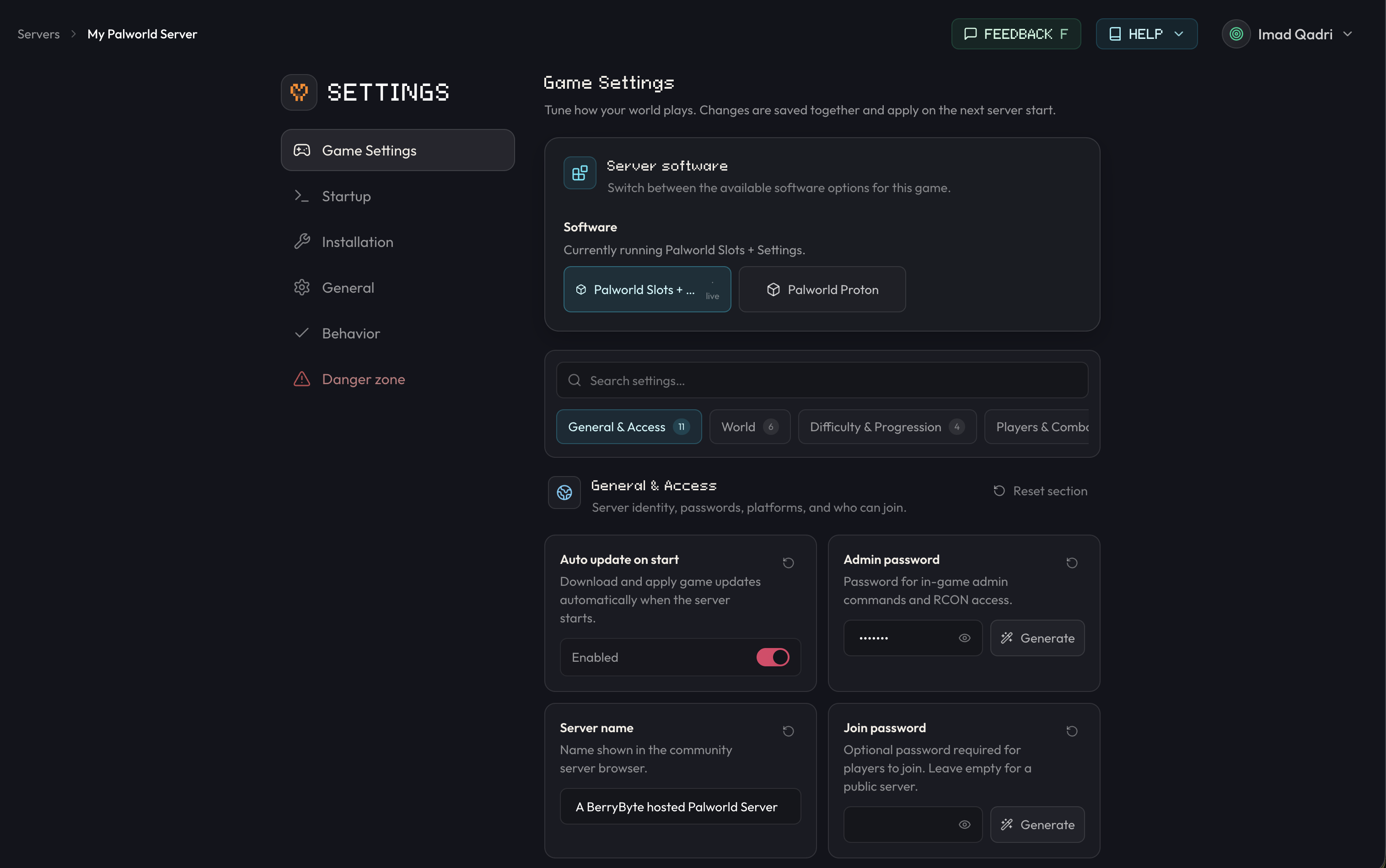Click the checkmark icon beside Behavior
Image resolution: width=1386 pixels, height=868 pixels.
click(302, 333)
